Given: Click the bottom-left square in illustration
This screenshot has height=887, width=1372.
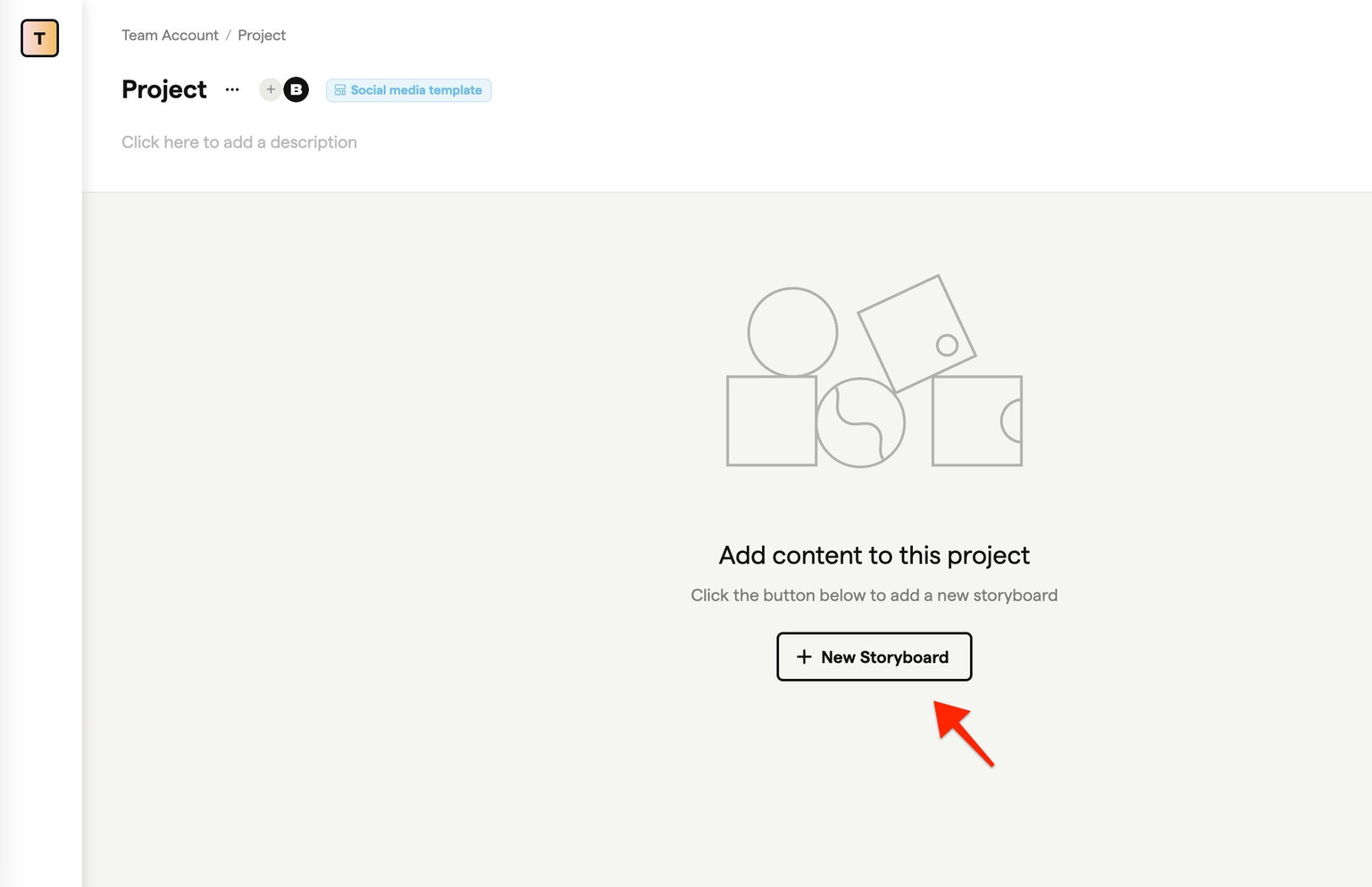Looking at the screenshot, I should pos(771,421).
